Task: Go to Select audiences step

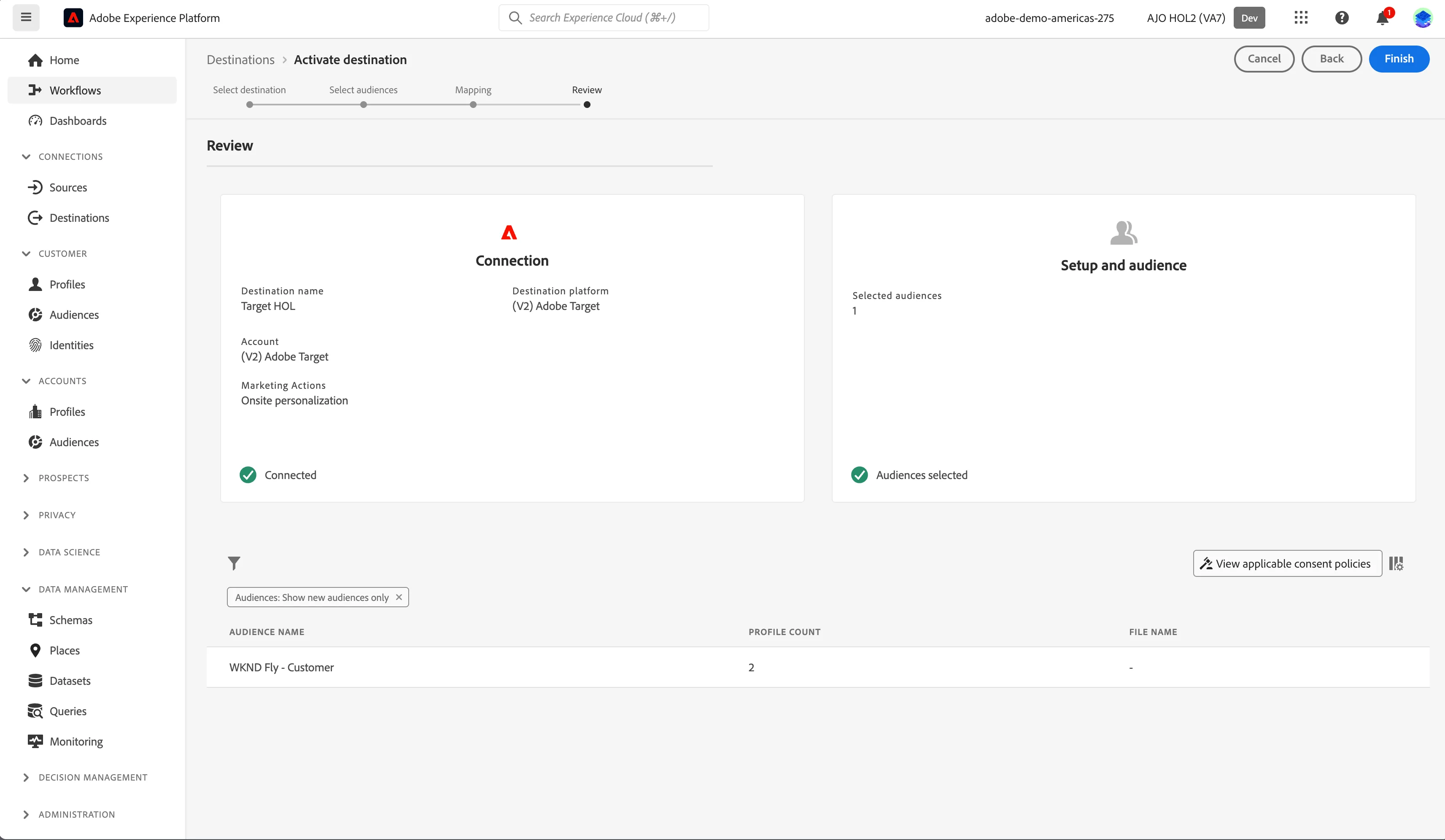Action: (x=364, y=96)
